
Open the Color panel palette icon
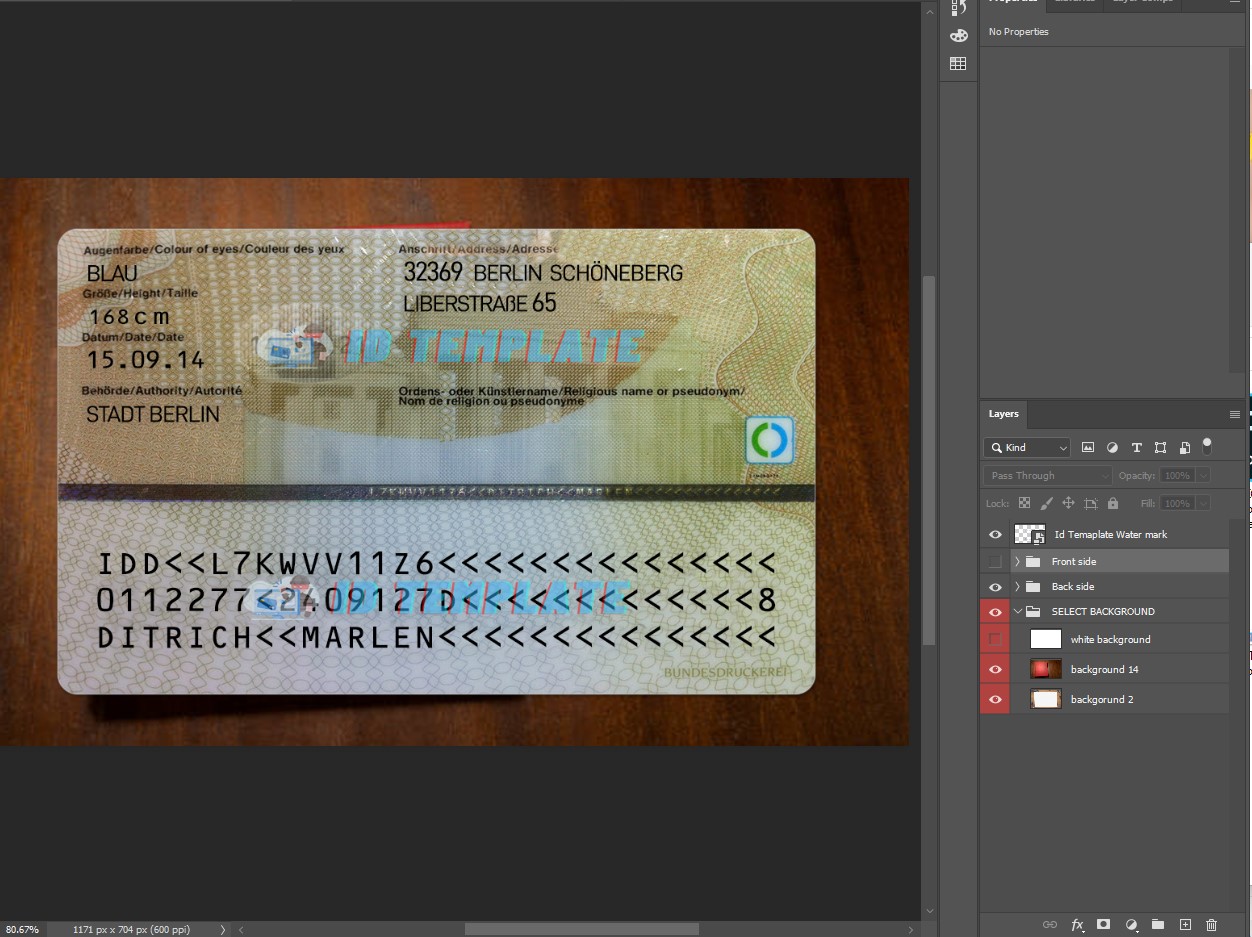(x=958, y=36)
